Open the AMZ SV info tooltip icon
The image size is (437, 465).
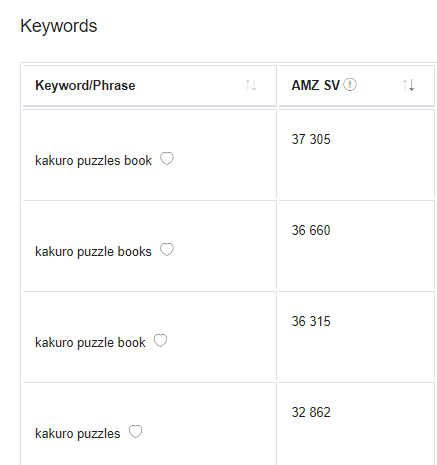350,85
